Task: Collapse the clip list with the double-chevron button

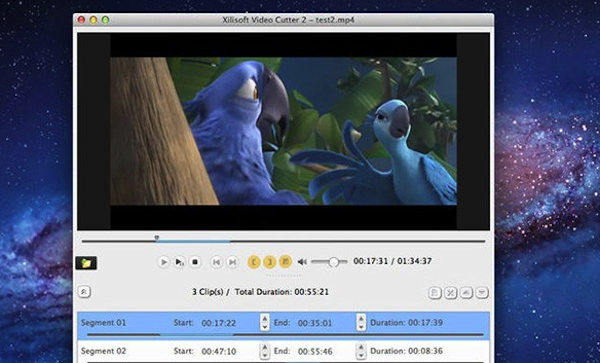Action: coord(84,292)
